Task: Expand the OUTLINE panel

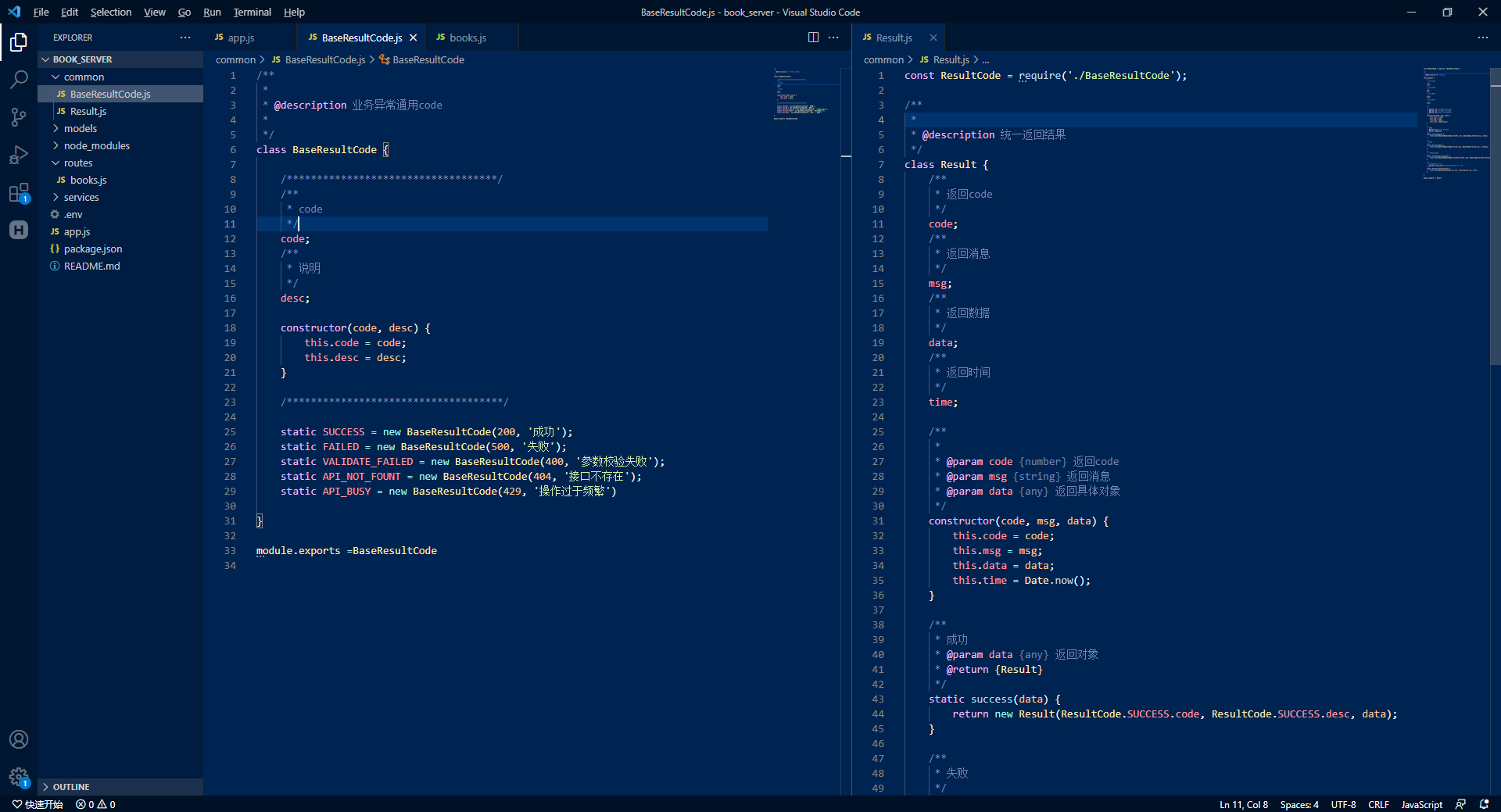Action: tap(120, 787)
